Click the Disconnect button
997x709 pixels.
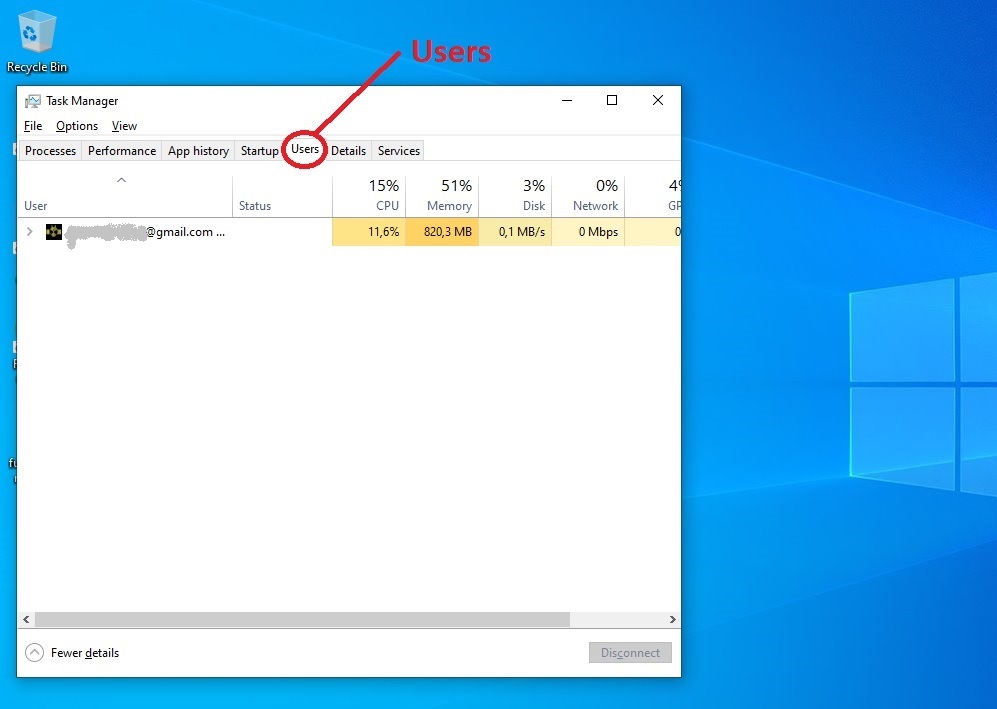(x=630, y=653)
